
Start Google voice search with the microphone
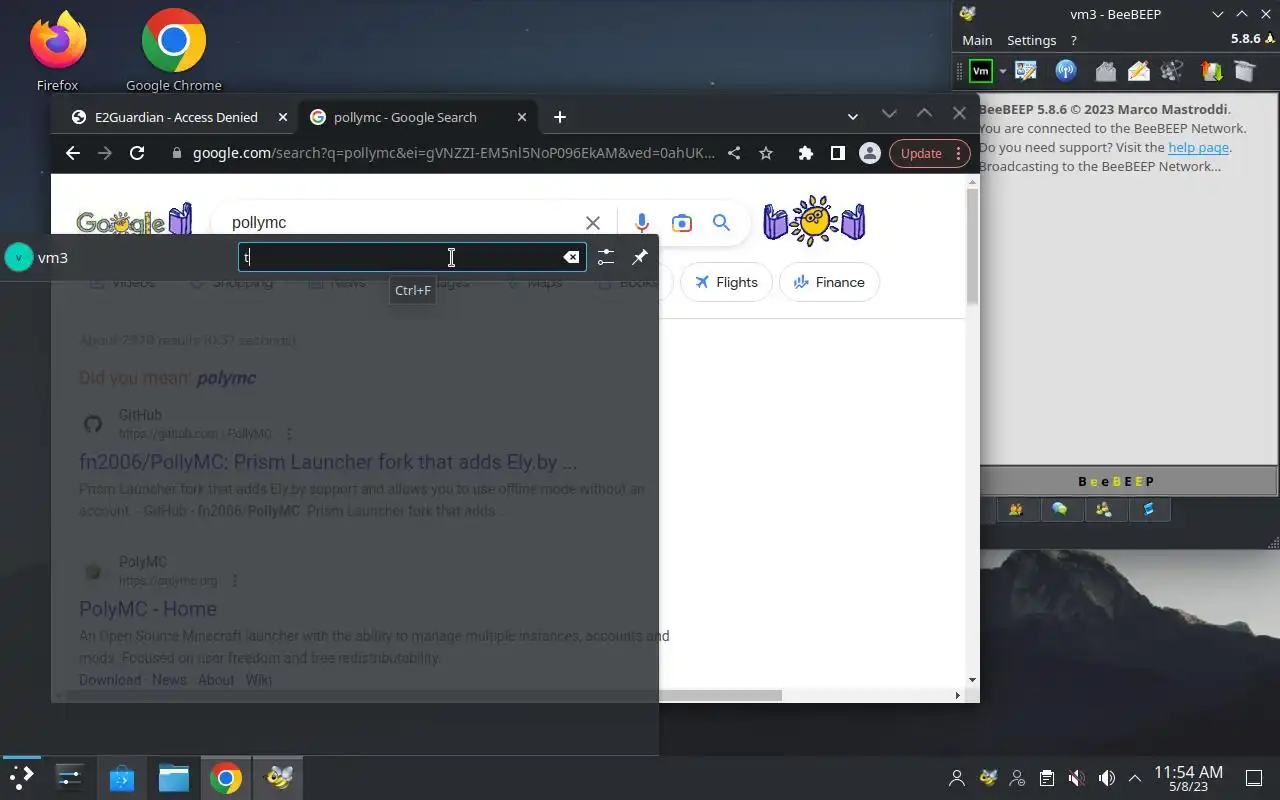(642, 223)
